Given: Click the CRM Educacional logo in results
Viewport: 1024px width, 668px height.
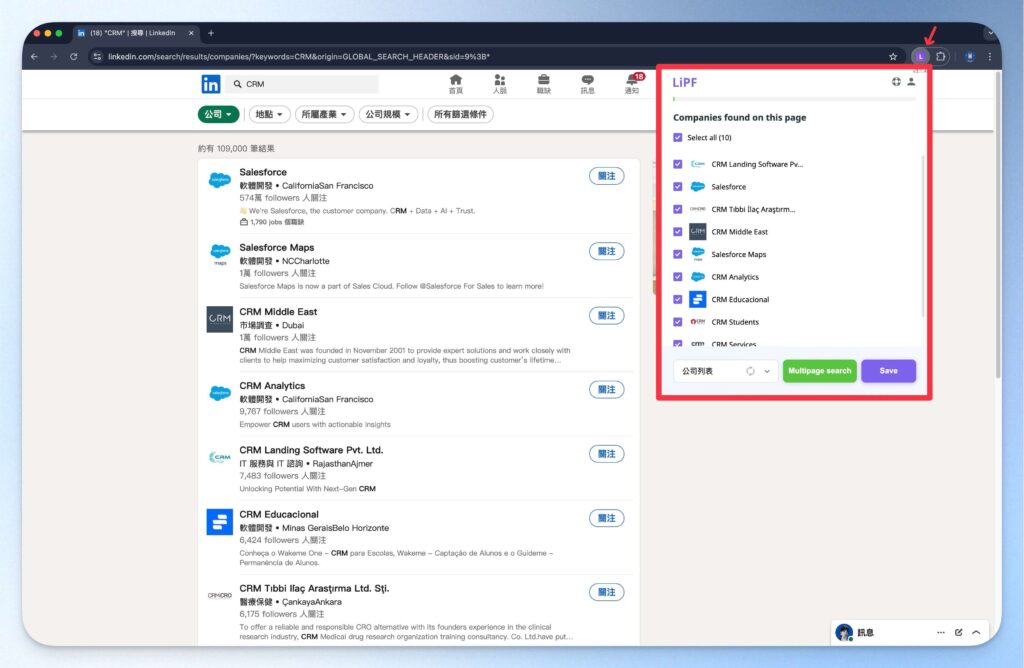Looking at the screenshot, I should (219, 522).
